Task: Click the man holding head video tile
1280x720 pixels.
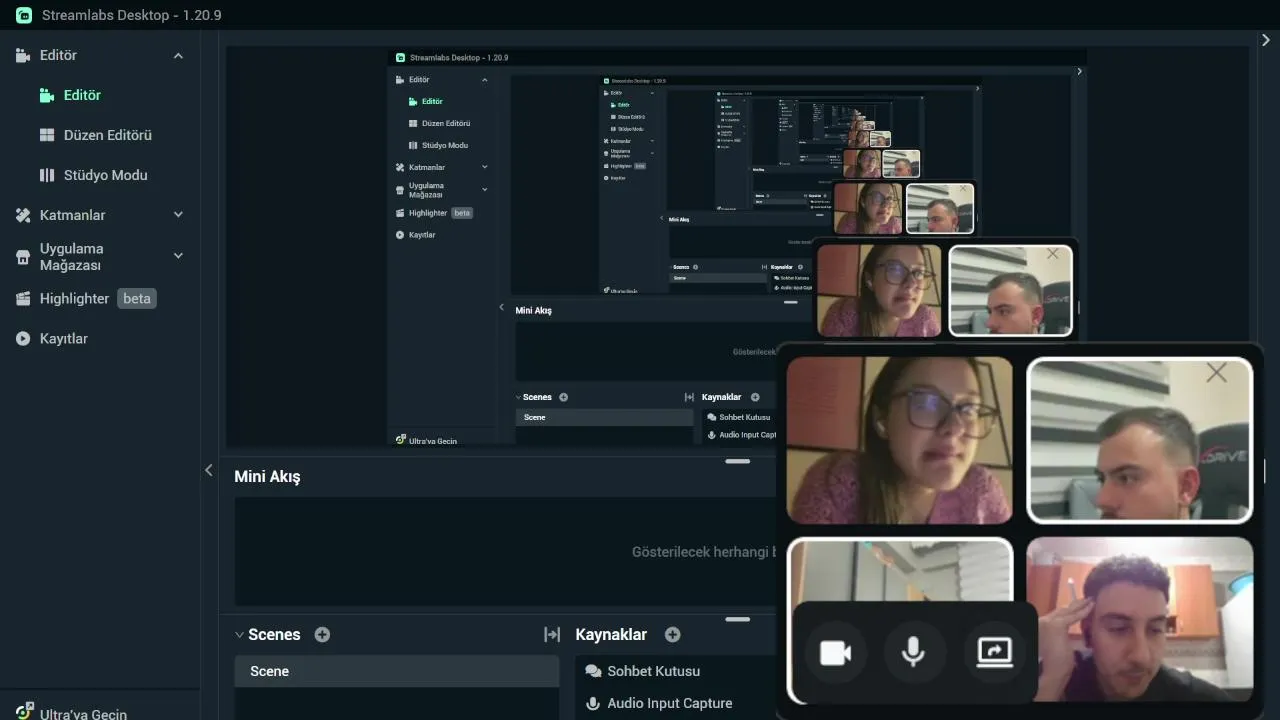Action: click(x=1140, y=619)
